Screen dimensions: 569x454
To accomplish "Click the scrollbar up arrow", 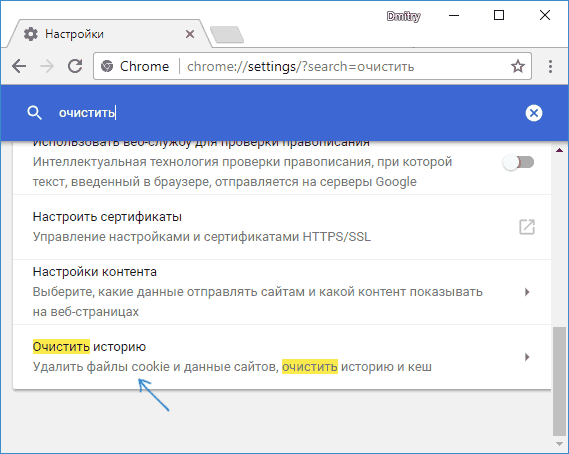I will [559, 150].
